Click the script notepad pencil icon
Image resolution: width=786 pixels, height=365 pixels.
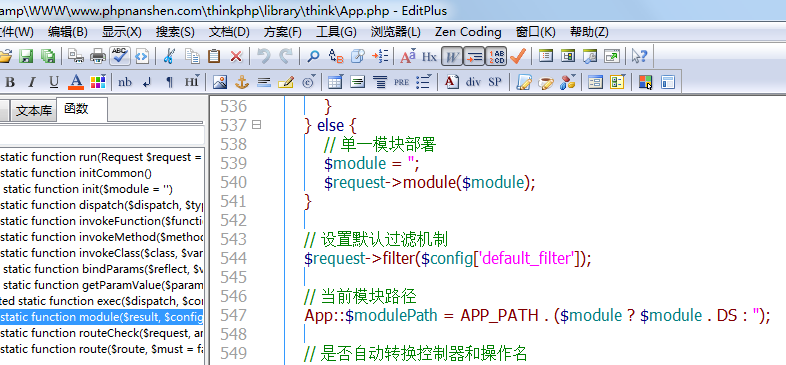(x=524, y=82)
